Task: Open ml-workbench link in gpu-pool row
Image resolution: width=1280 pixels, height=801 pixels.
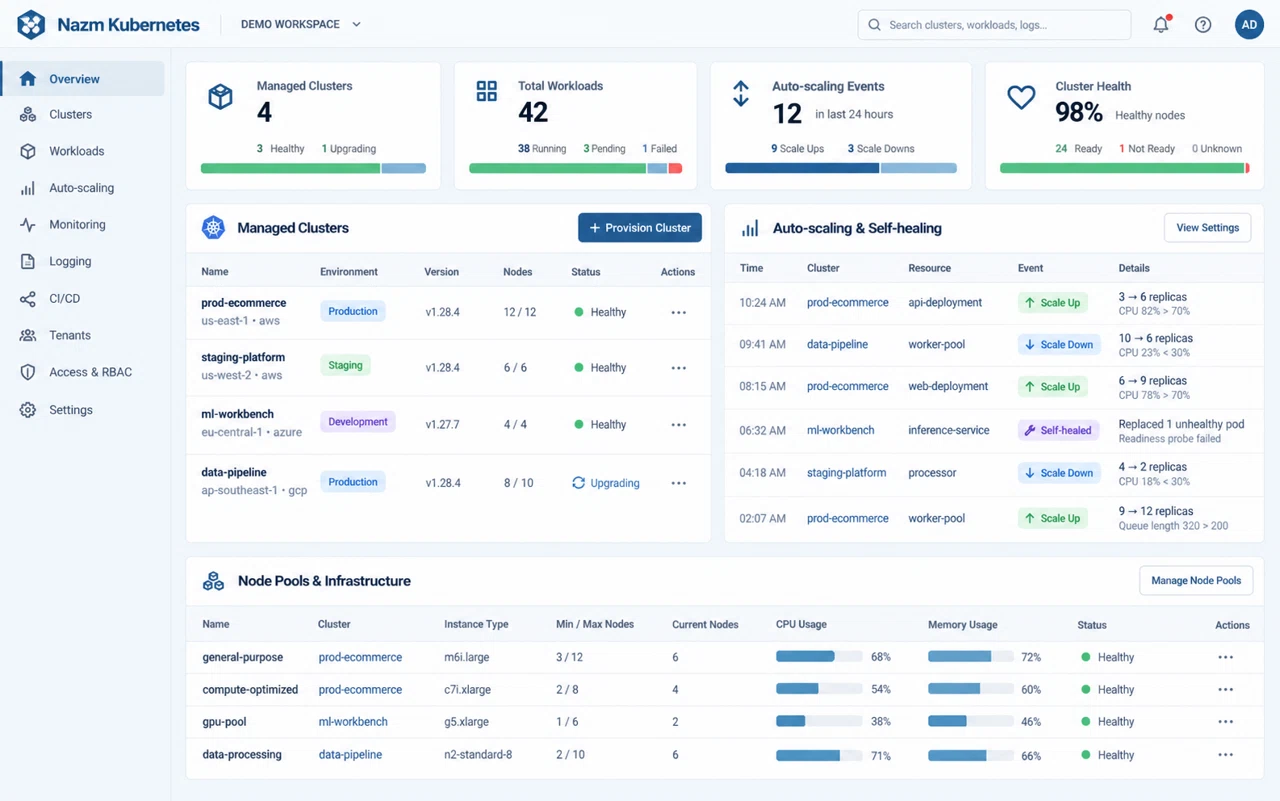Action: pyautogui.click(x=353, y=722)
